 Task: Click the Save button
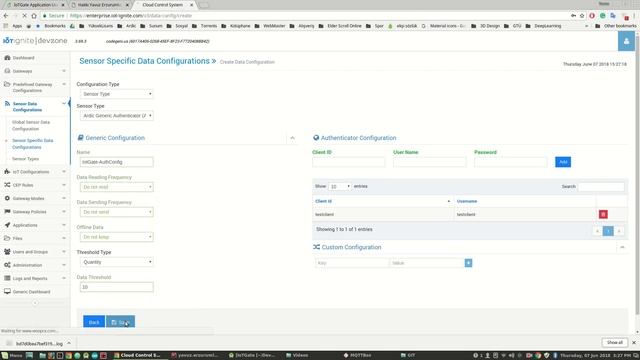pos(120,322)
